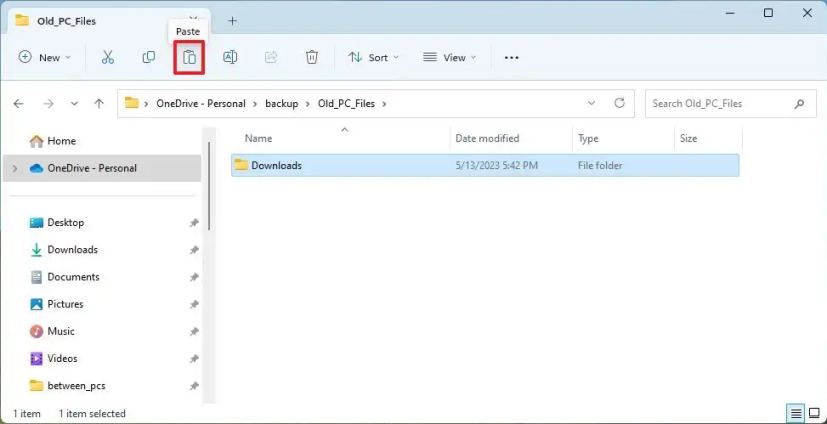The image size is (827, 424).
Task: Click the navigation pane scrollbar
Action: (209, 185)
